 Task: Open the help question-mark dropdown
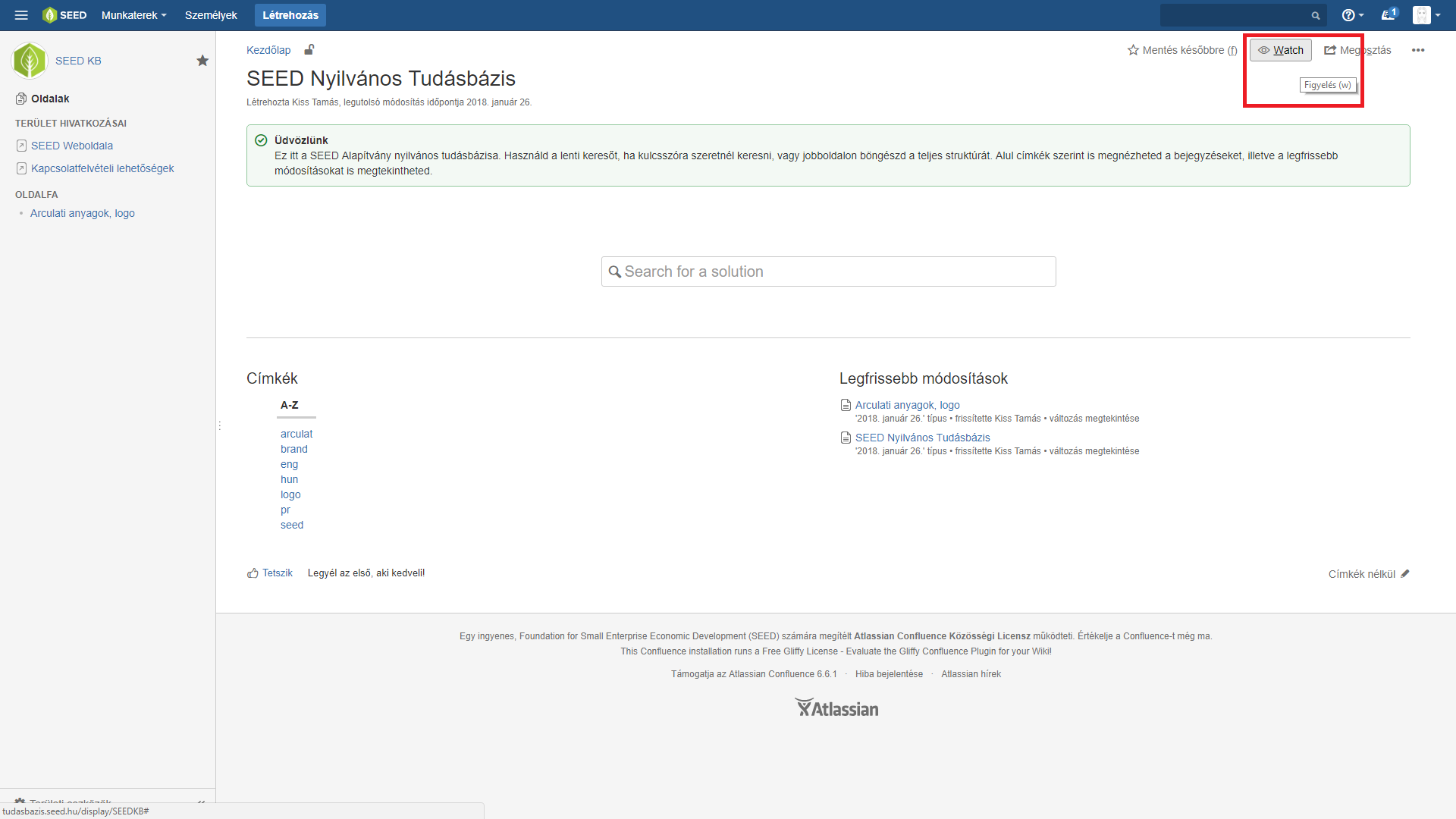[x=1352, y=15]
